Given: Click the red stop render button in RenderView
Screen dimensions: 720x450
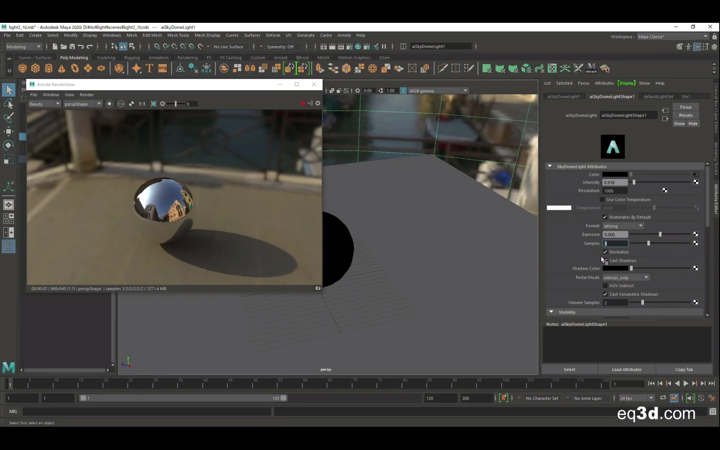Looking at the screenshot, I should click(302, 104).
